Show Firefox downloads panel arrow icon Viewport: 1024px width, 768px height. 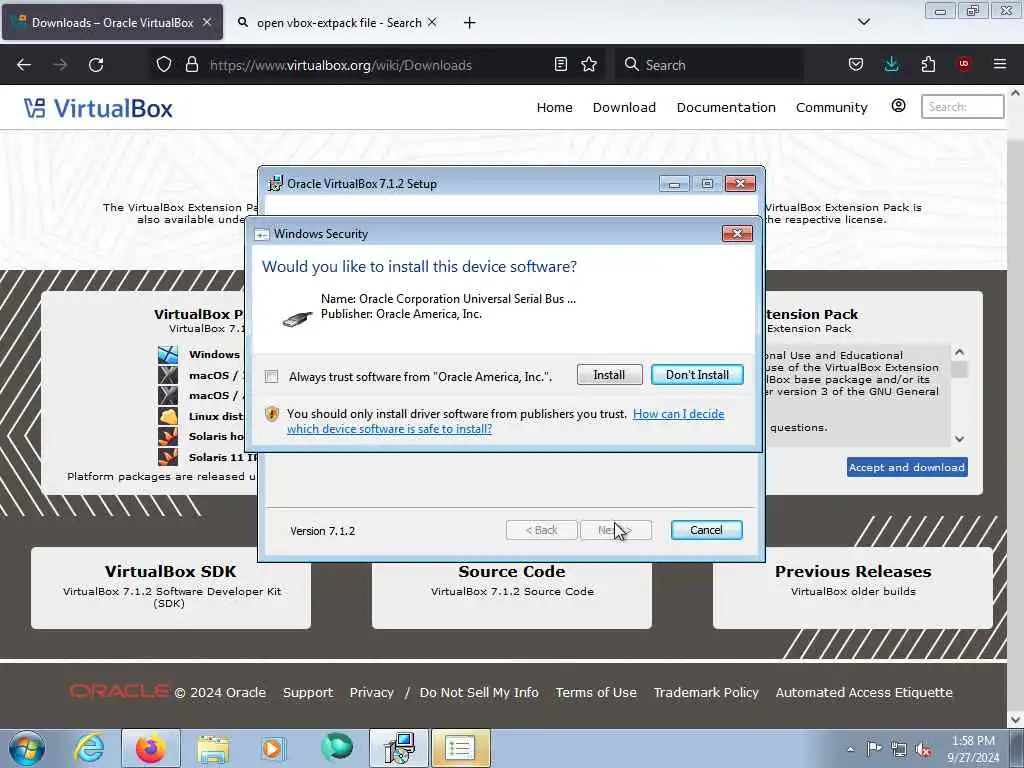pyautogui.click(x=891, y=65)
